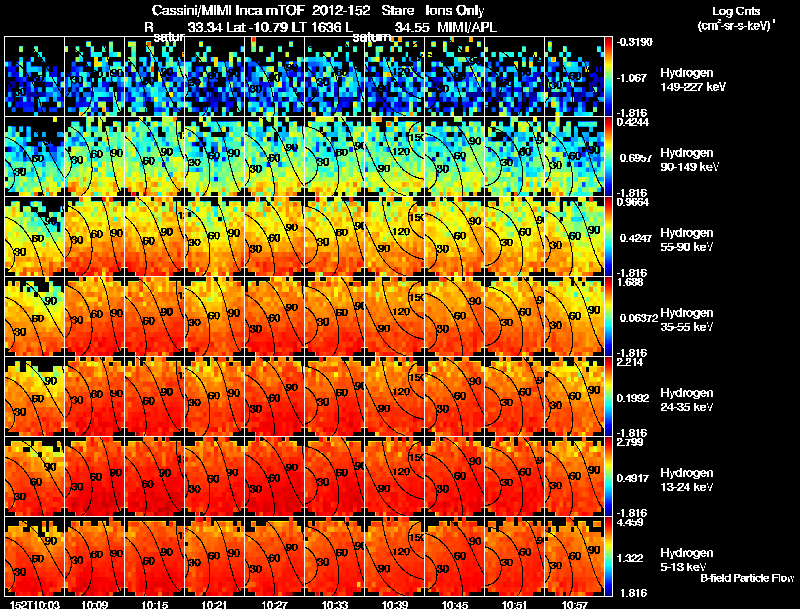800x609 pixels.
Task: Click the 'MIMI/APL' label in the header
Action: click(x=467, y=28)
